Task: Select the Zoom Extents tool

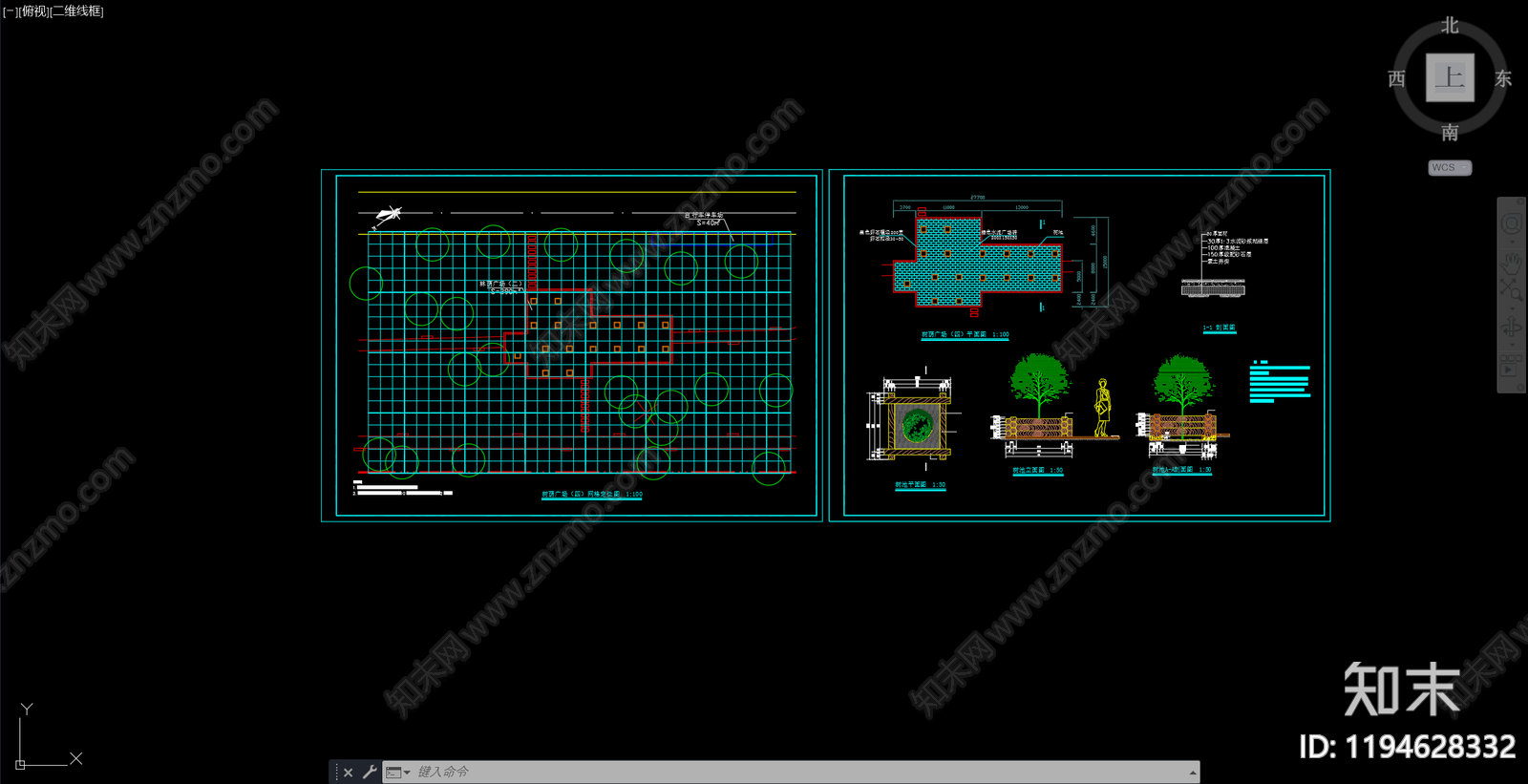Action: [x=1511, y=290]
